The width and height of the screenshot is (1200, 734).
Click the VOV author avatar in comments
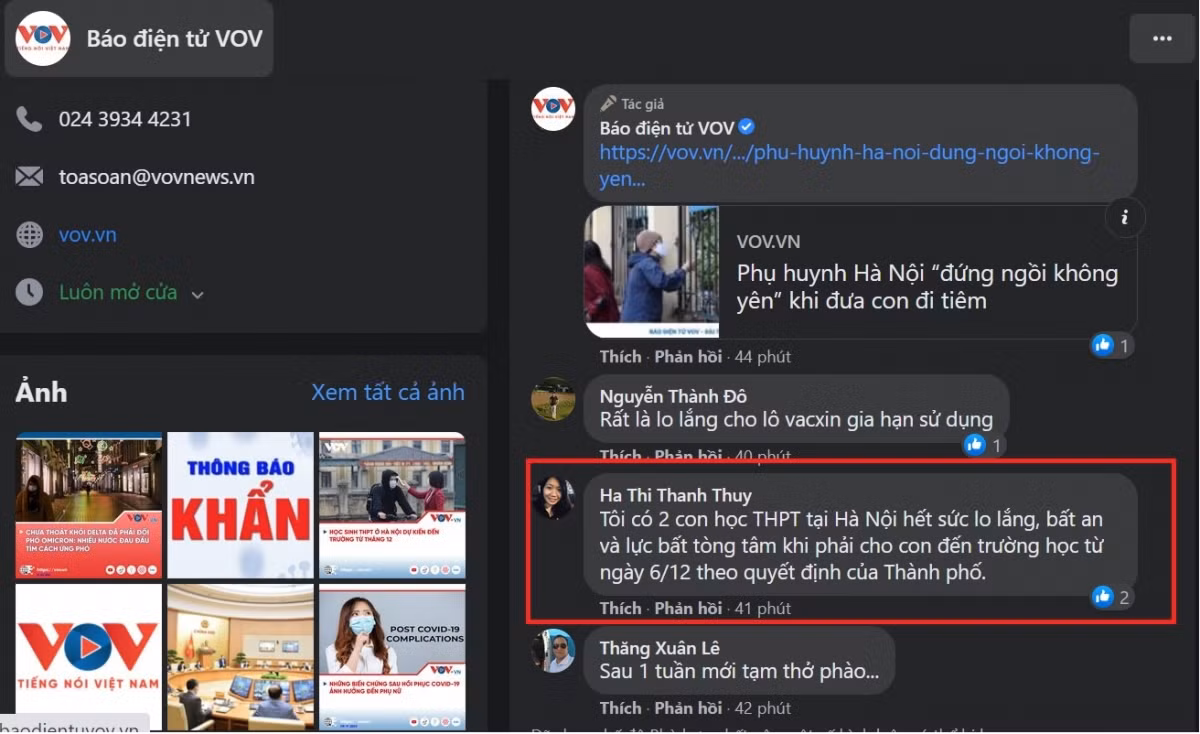point(553,109)
